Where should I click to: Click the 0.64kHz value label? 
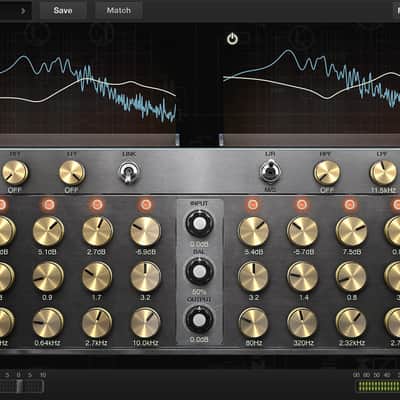47,343
